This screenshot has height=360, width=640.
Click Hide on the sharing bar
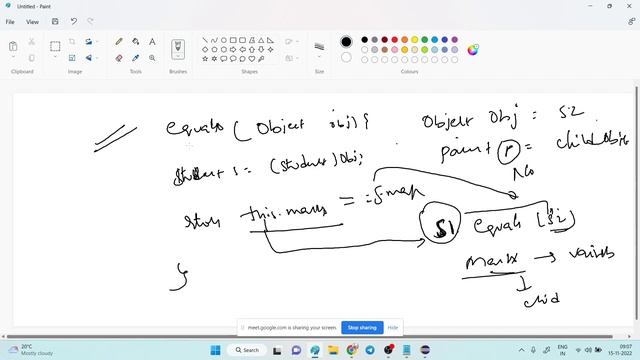(x=393, y=327)
